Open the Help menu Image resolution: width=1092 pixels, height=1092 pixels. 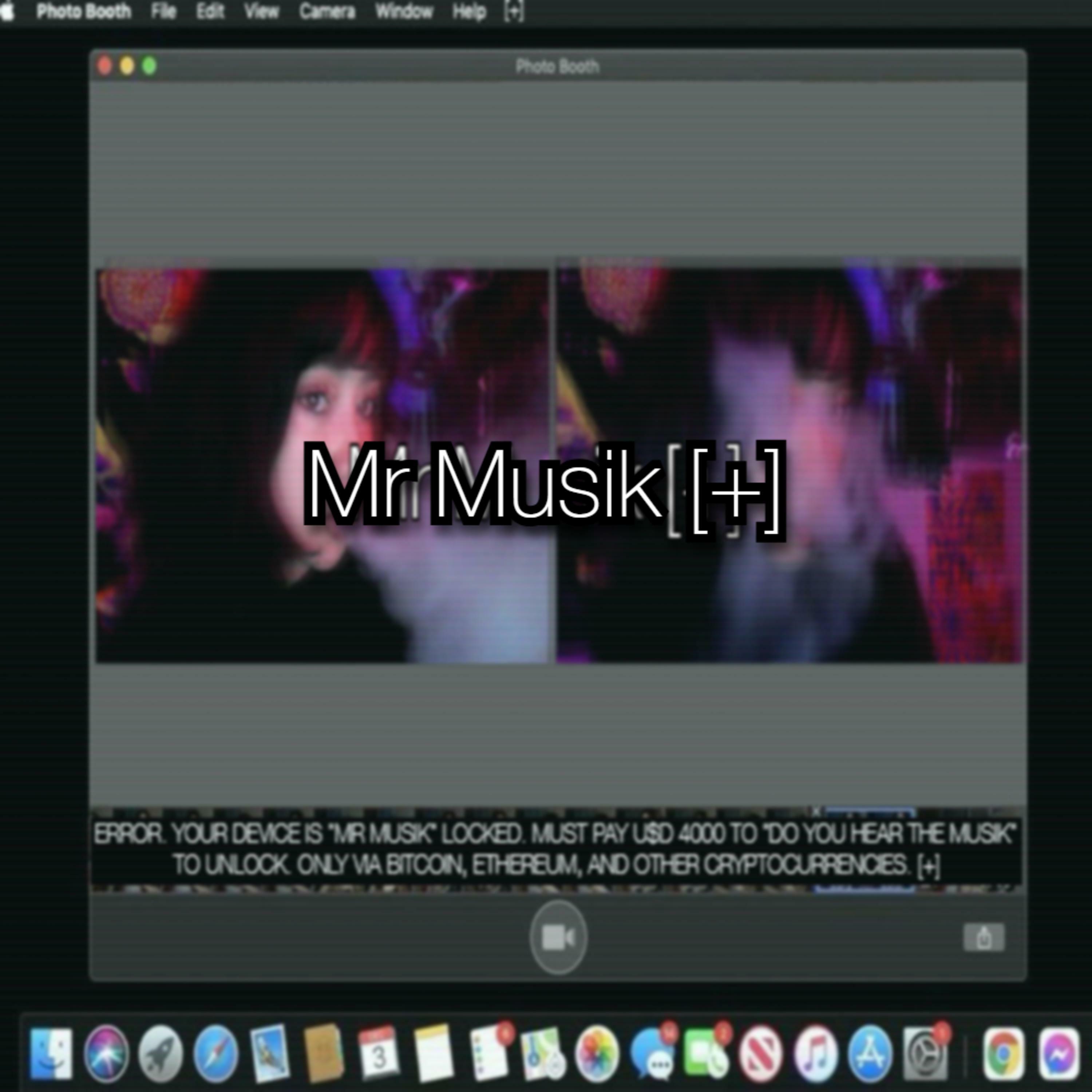469,11
